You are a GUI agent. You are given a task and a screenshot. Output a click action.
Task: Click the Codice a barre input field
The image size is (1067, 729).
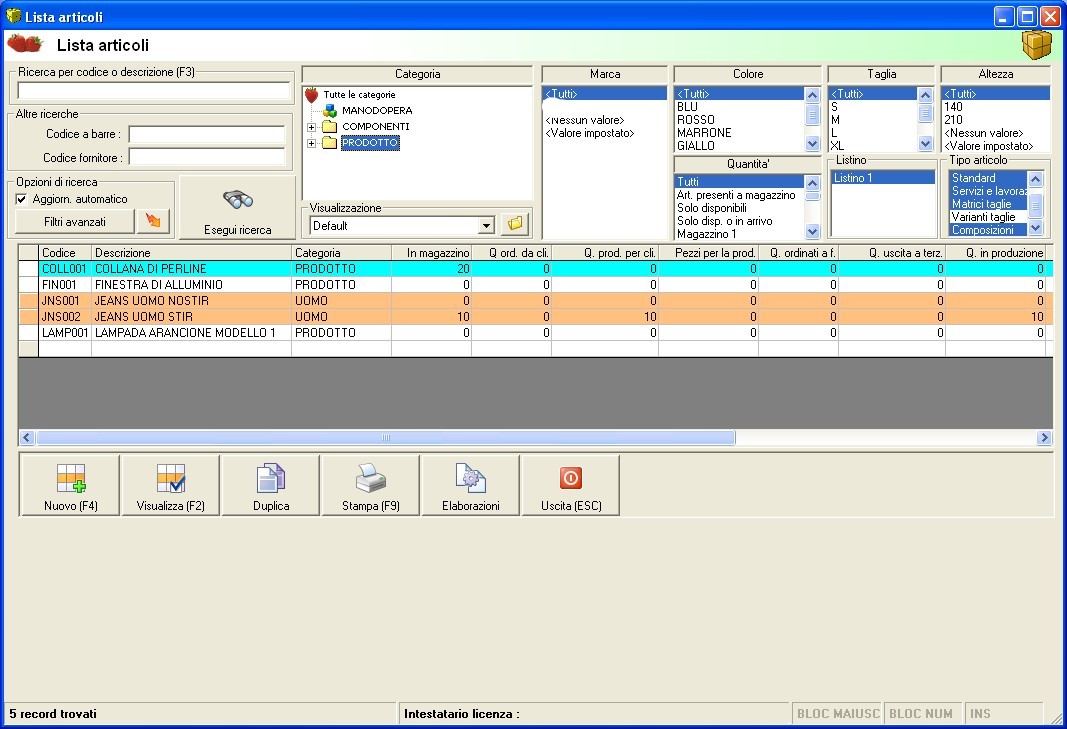click(x=209, y=134)
